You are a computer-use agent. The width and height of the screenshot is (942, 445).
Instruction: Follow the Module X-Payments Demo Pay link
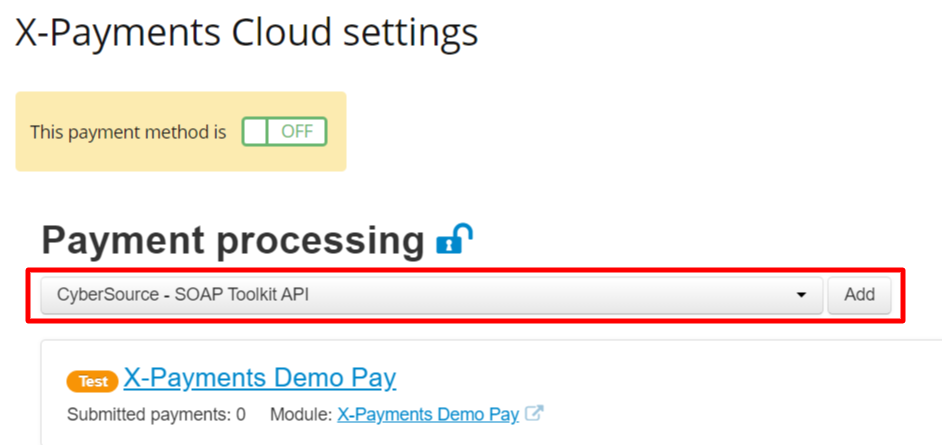point(428,414)
